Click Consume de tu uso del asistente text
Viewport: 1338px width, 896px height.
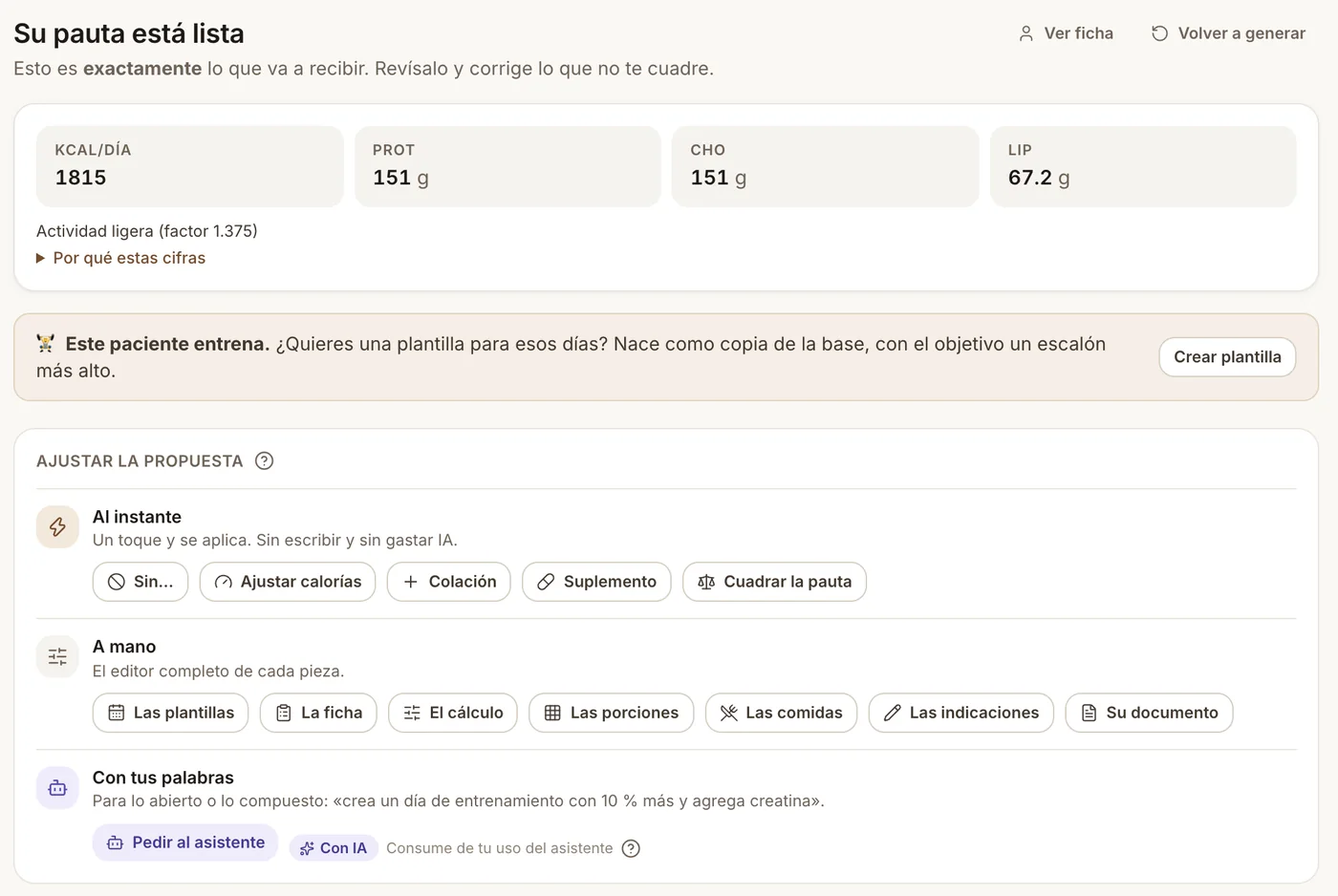click(500, 848)
